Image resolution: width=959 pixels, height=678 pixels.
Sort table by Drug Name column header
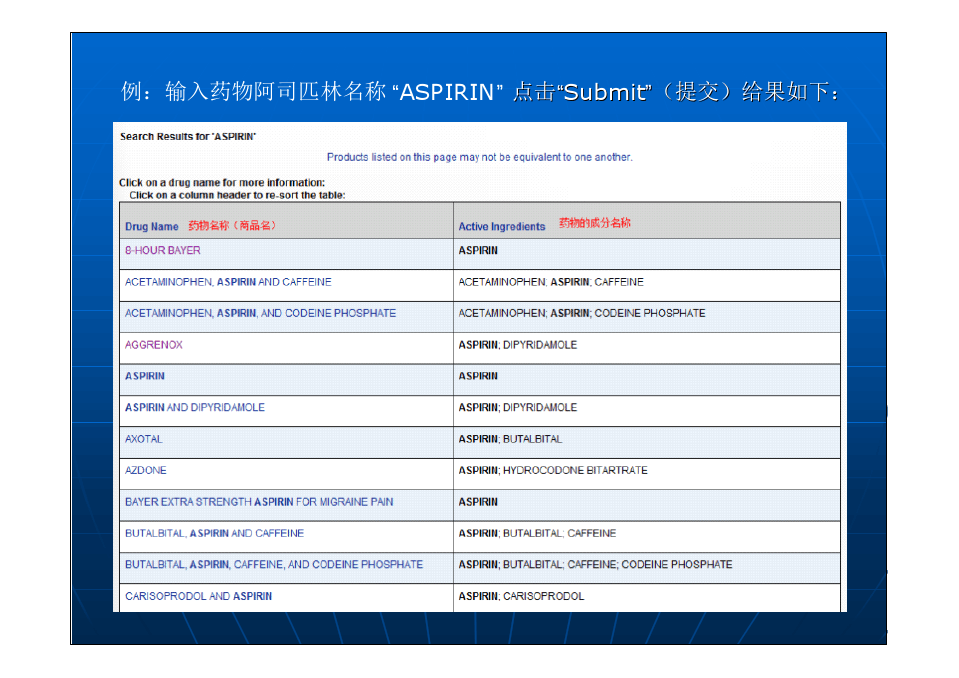pos(152,227)
